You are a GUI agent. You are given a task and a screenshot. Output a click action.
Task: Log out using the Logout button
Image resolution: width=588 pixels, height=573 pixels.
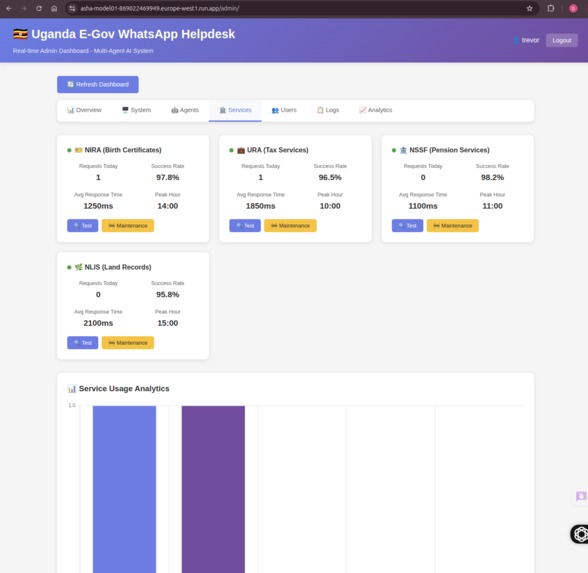click(561, 40)
